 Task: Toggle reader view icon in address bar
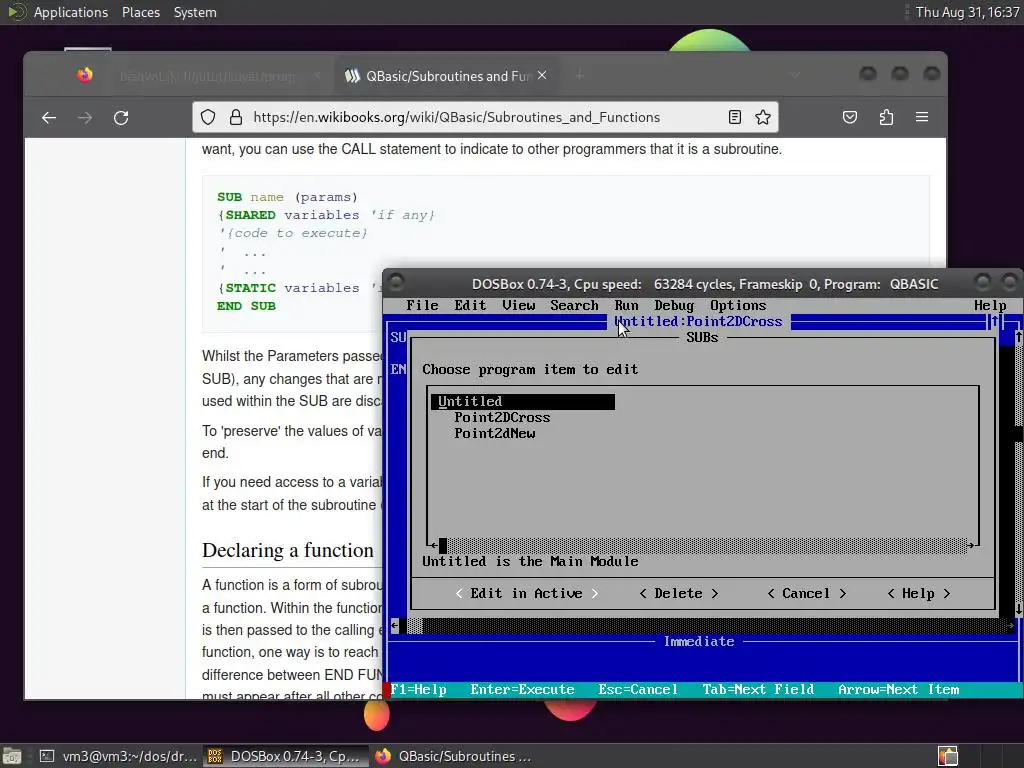735,118
